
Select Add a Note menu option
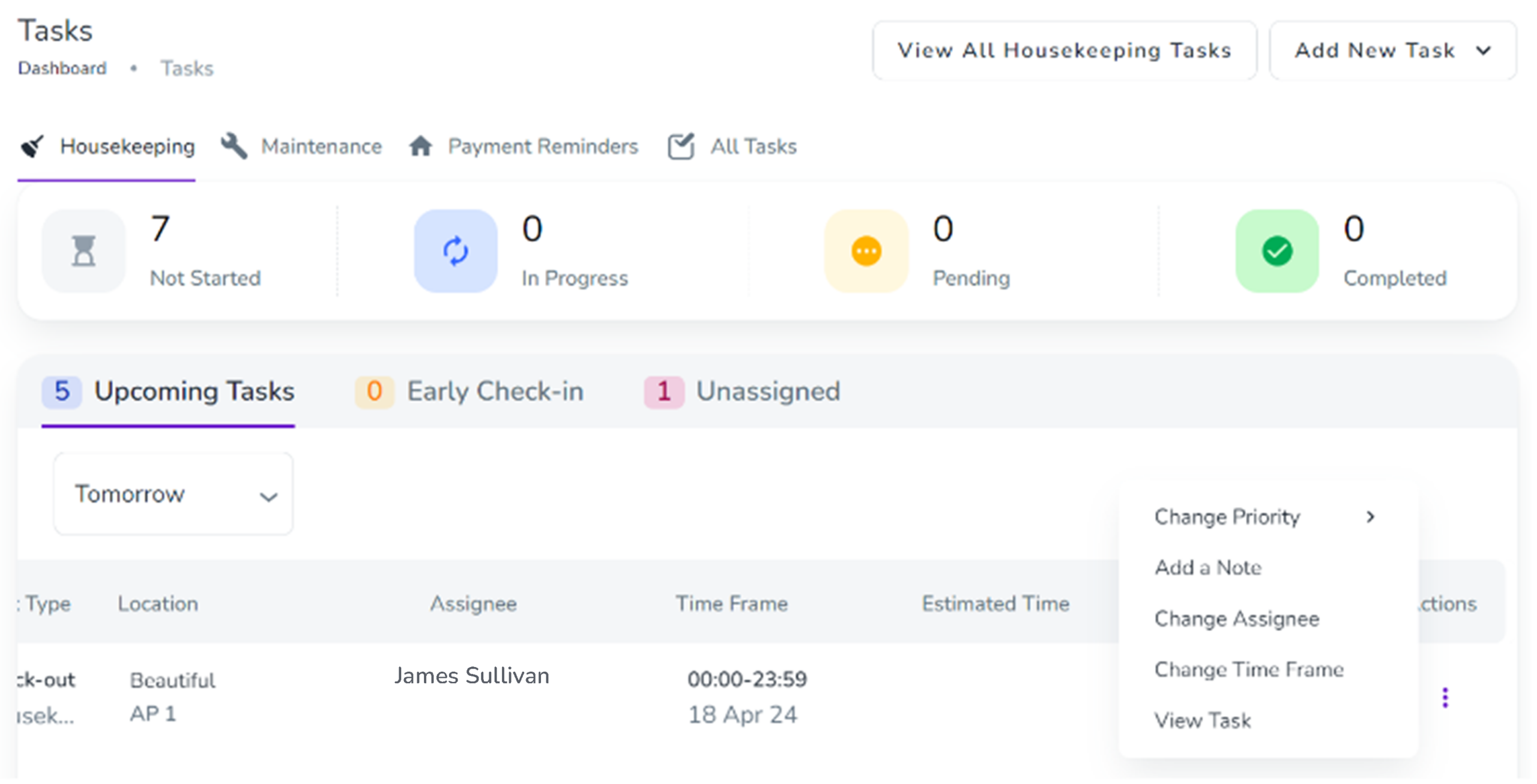(1208, 568)
